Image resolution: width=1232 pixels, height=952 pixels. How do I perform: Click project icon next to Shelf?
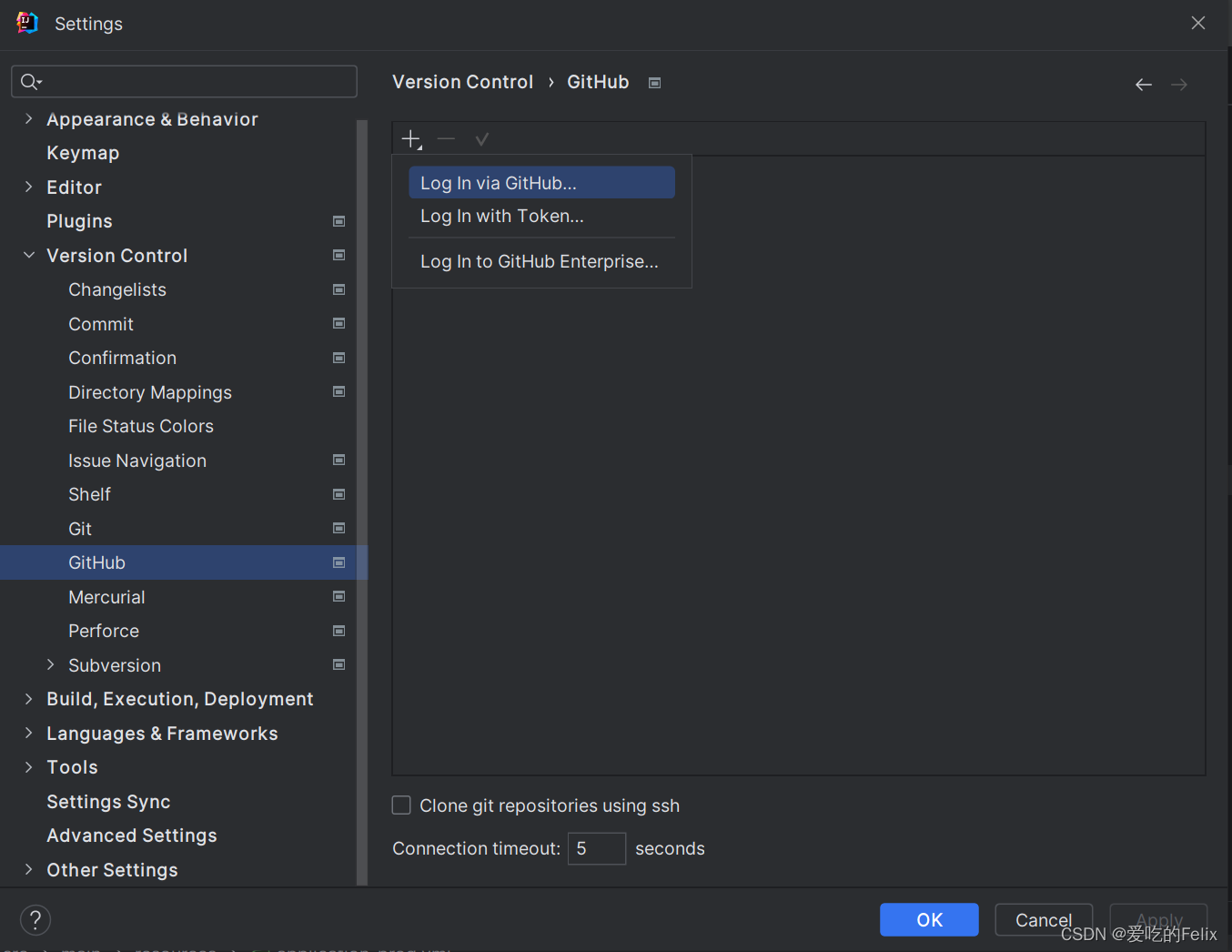click(338, 494)
